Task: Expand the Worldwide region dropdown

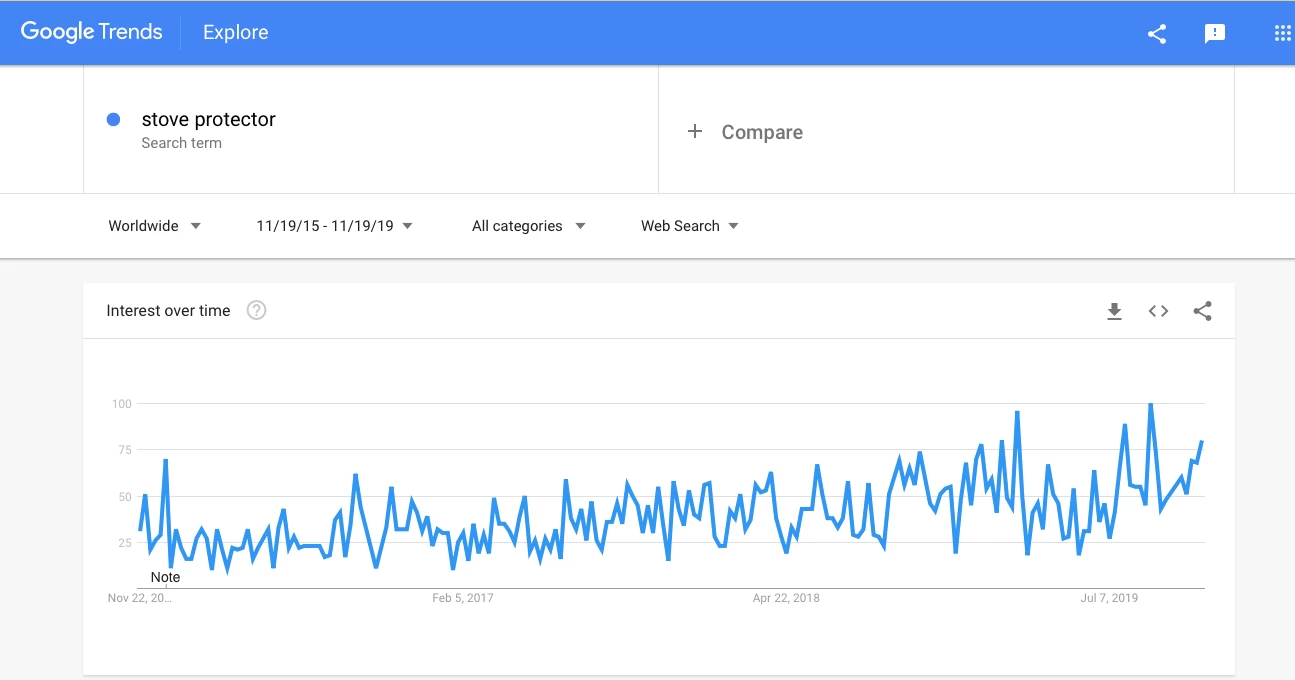Action: tap(154, 226)
